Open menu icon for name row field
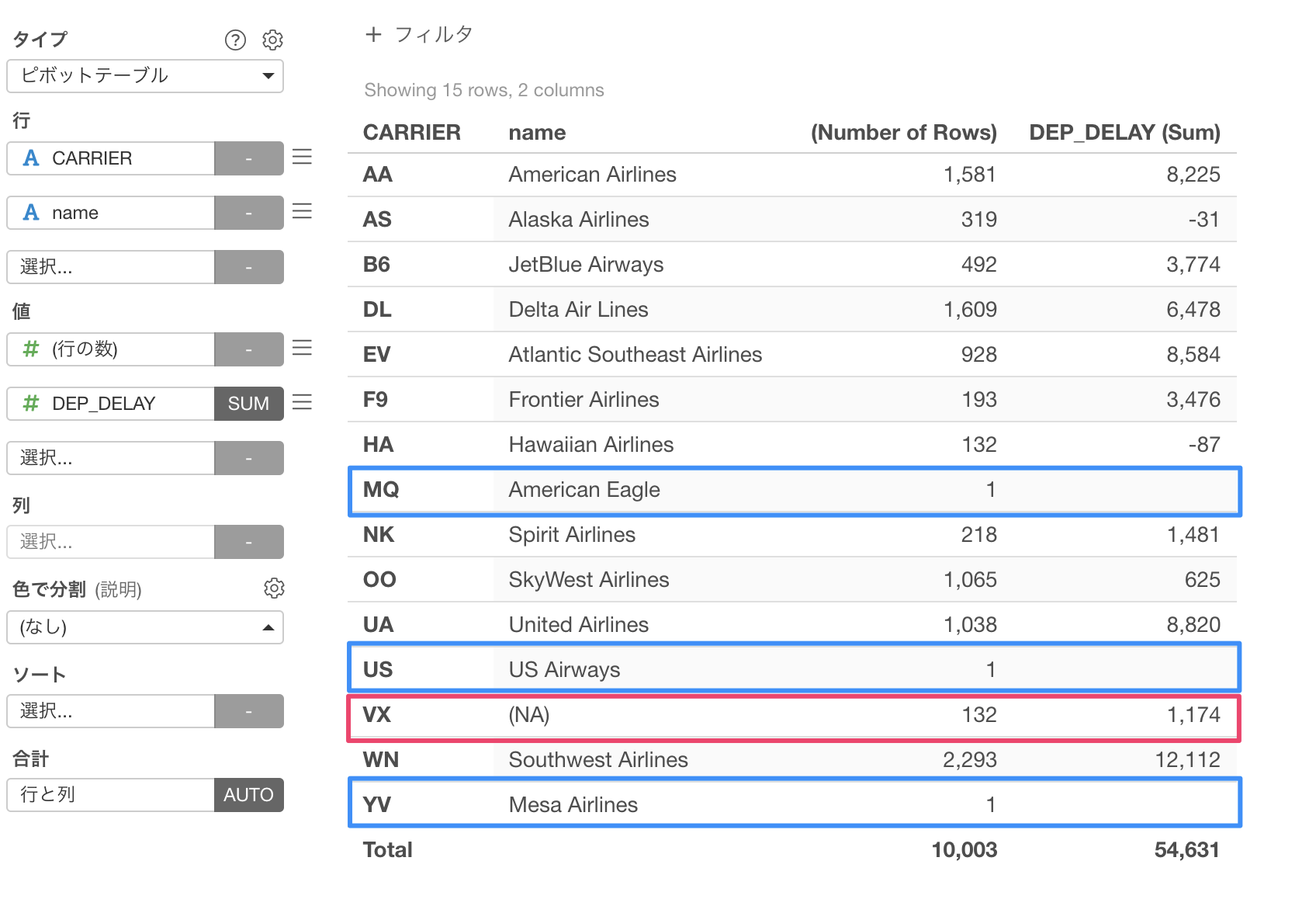1316x913 pixels. 302,211
